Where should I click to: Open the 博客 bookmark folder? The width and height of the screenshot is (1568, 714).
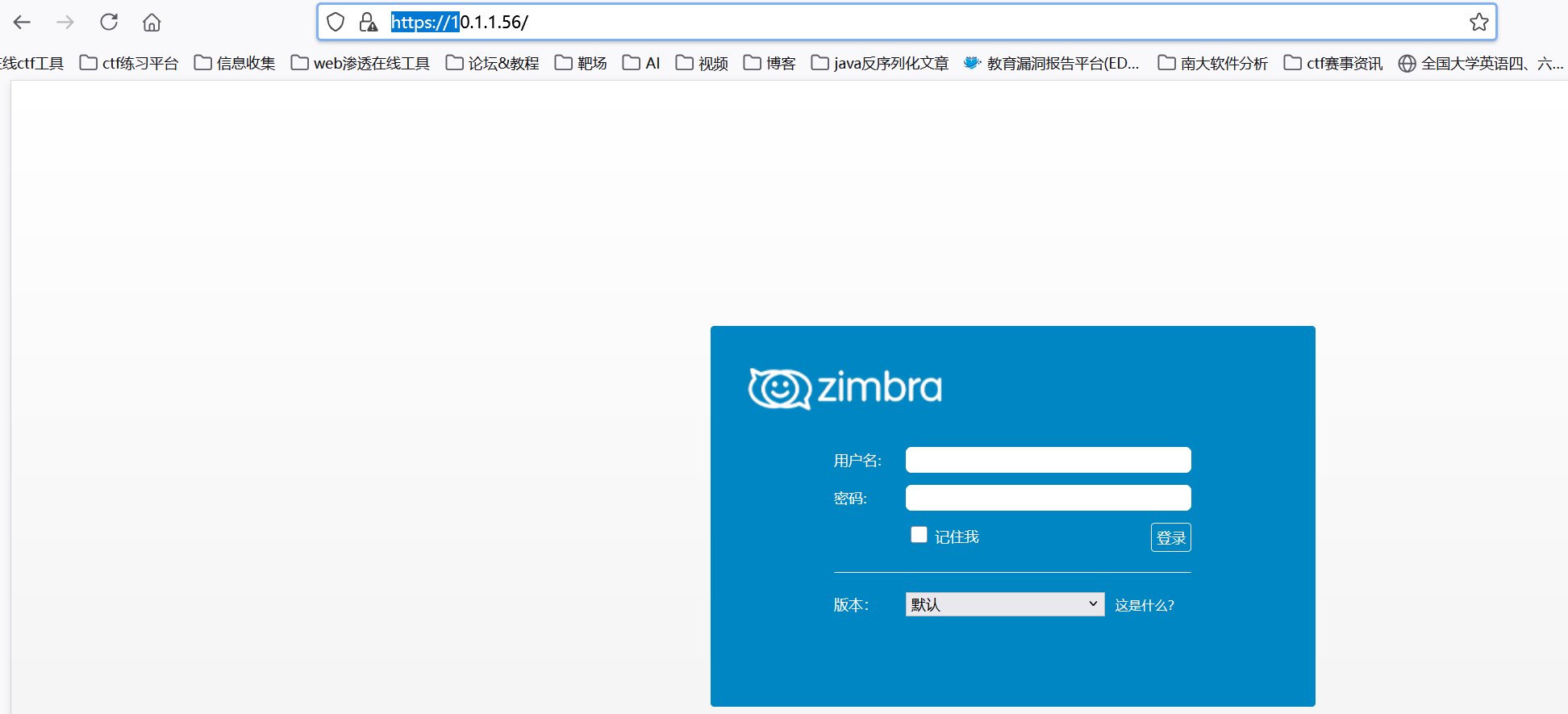pos(769,63)
